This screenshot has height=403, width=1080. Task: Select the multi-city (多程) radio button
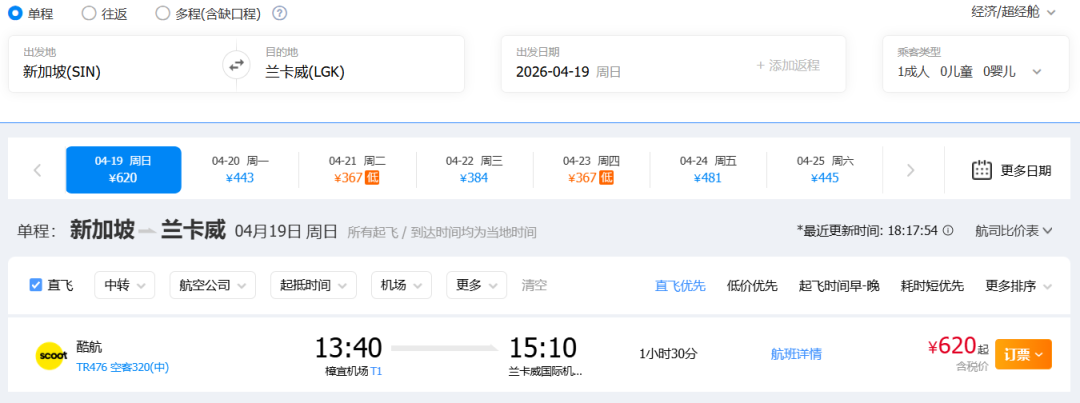(x=163, y=13)
